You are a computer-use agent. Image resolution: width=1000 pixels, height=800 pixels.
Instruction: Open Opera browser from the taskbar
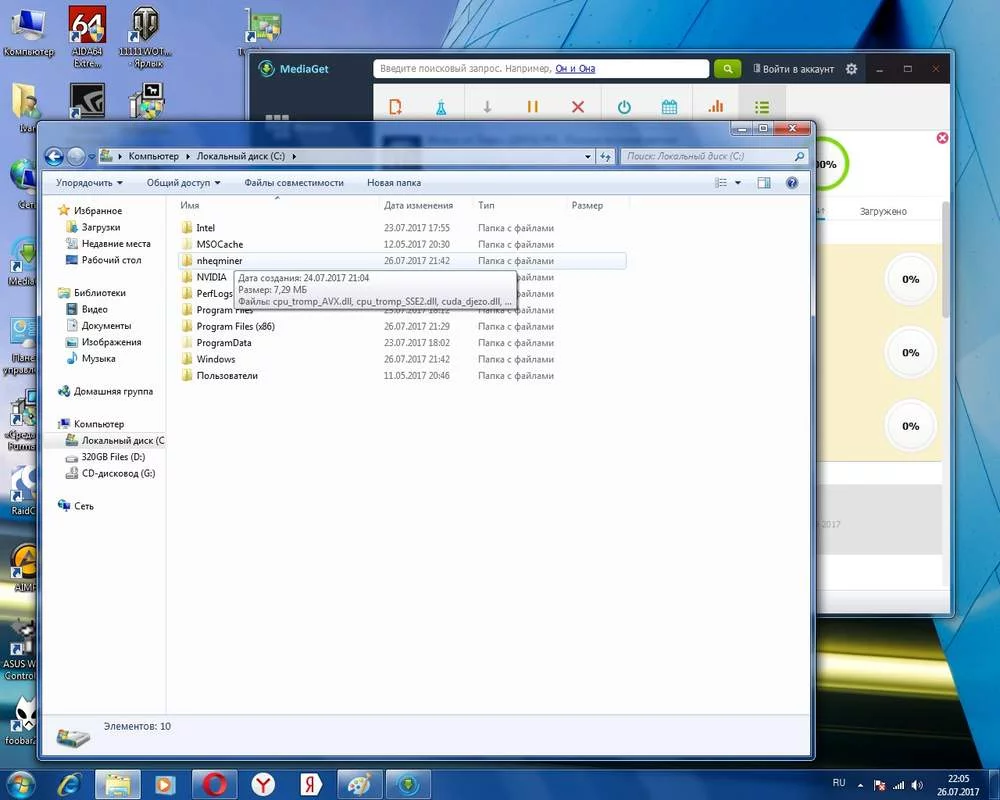tap(216, 782)
